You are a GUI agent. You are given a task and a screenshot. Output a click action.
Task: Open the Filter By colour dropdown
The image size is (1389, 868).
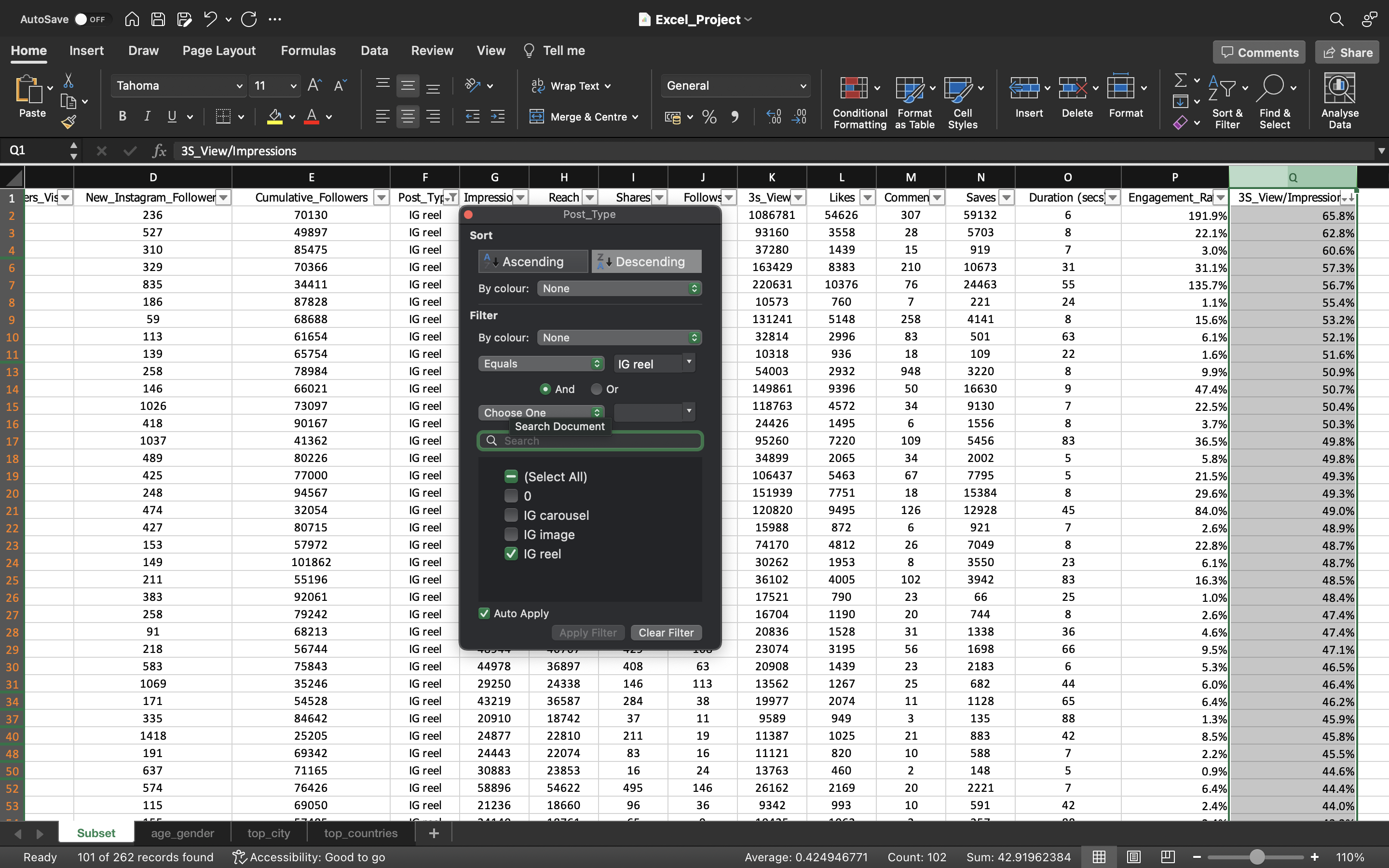click(619, 337)
